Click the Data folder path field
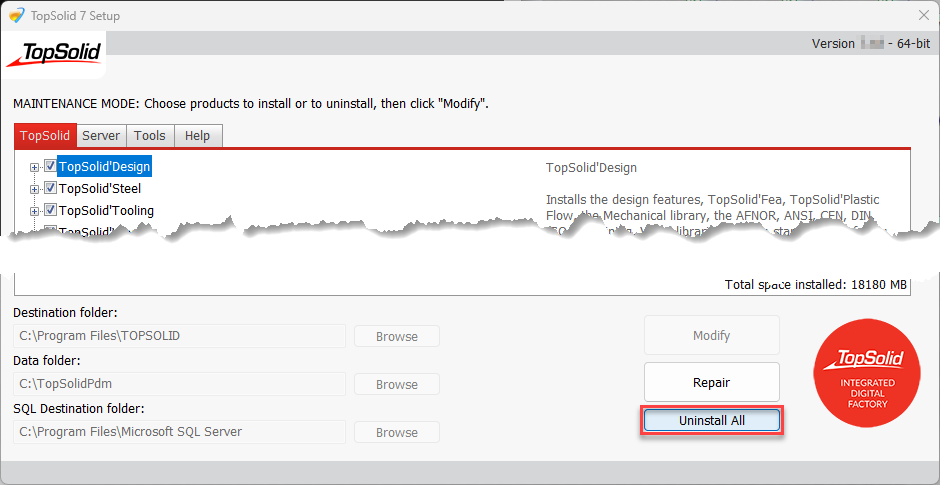The height and width of the screenshot is (485, 940). 179,384
